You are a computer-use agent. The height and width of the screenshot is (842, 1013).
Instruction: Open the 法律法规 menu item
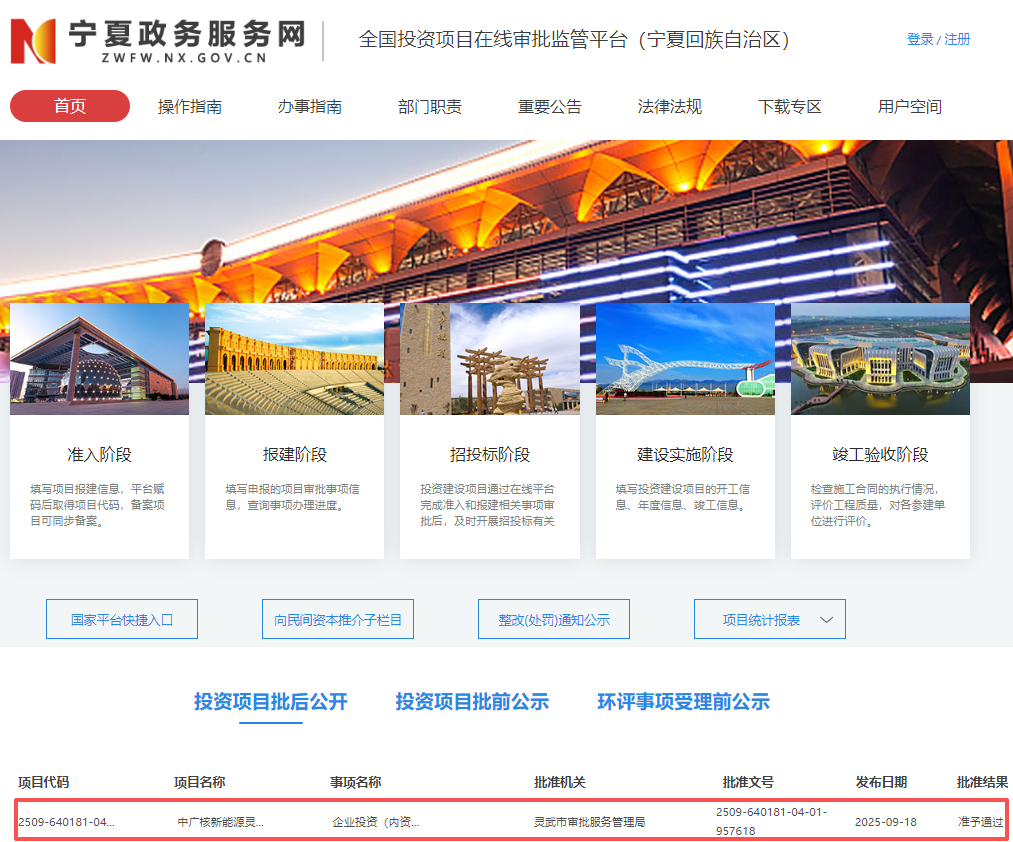670,107
